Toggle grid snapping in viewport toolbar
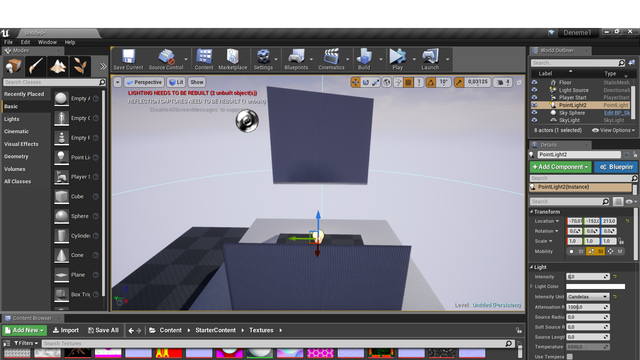Viewport: 640px width, 360px height. (x=408, y=82)
